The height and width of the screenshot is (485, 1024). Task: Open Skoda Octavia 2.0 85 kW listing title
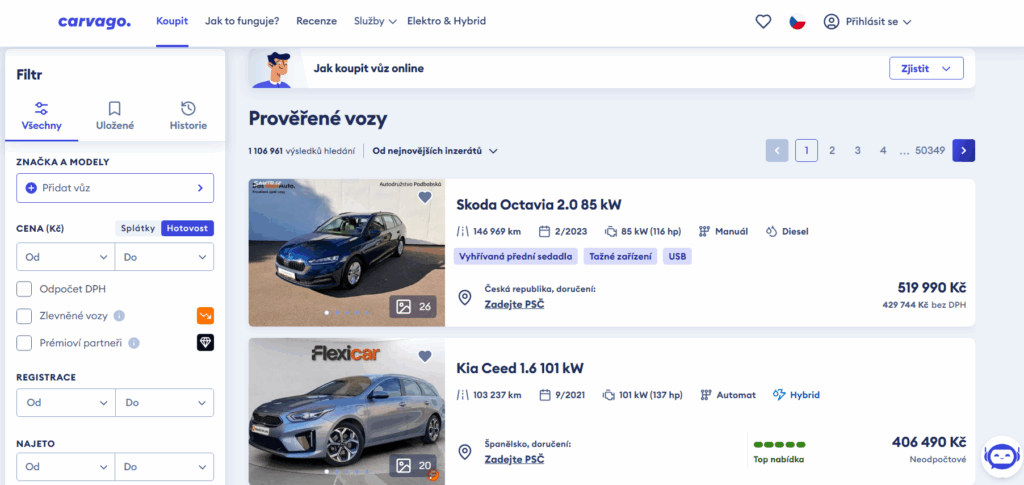(x=539, y=205)
